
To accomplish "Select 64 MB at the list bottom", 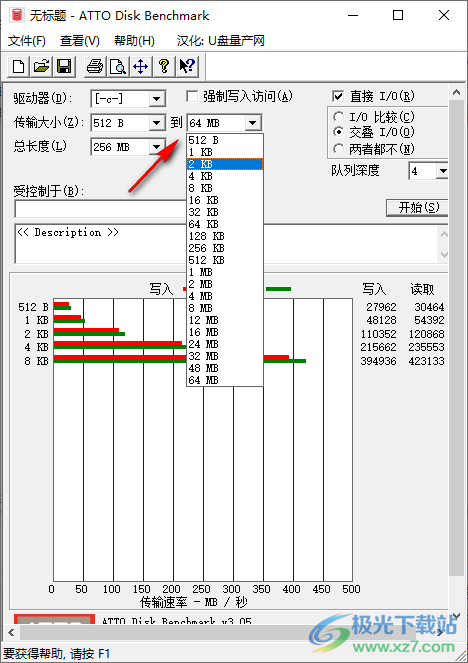I will (x=225, y=380).
